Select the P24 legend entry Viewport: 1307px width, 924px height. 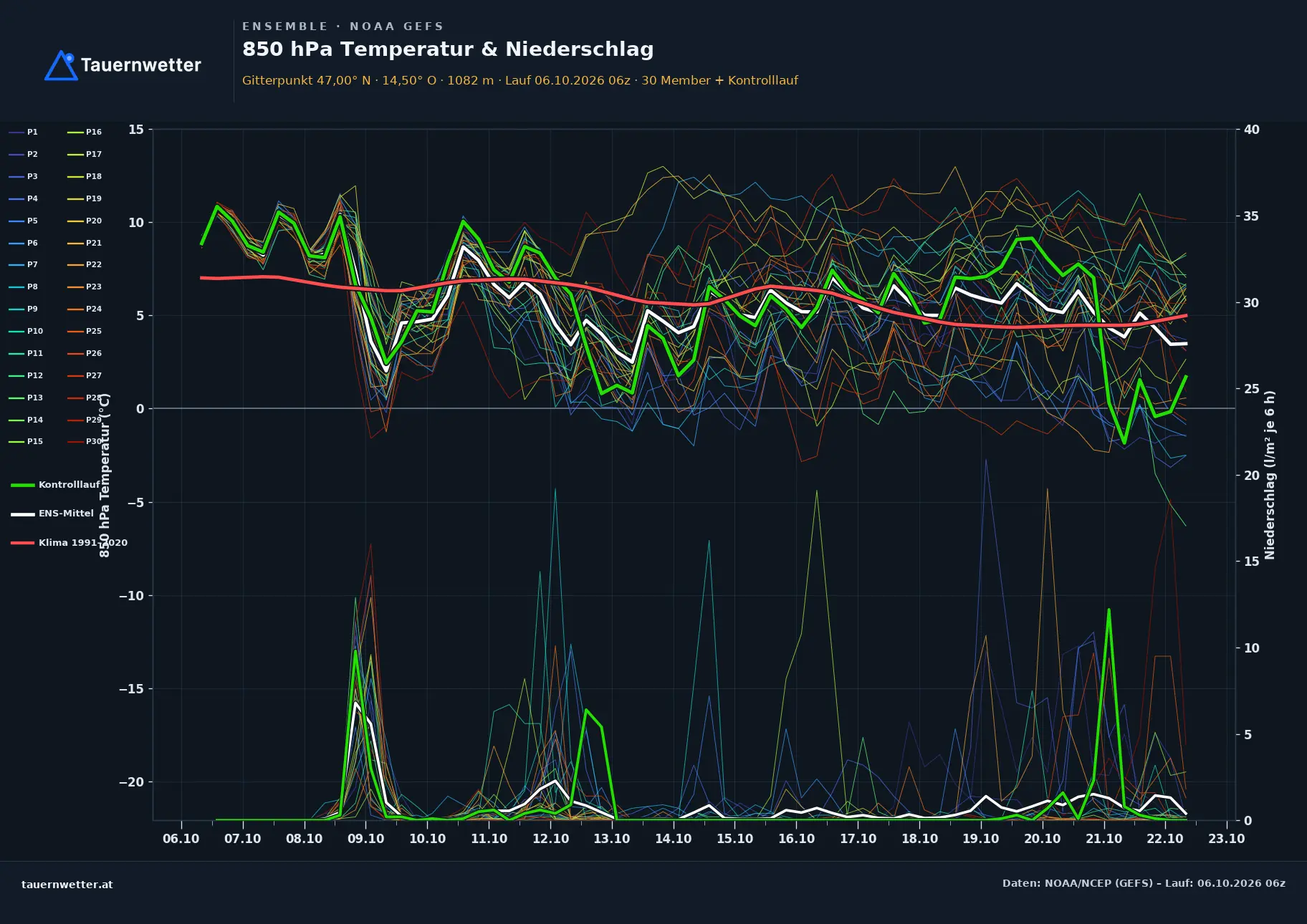85,309
